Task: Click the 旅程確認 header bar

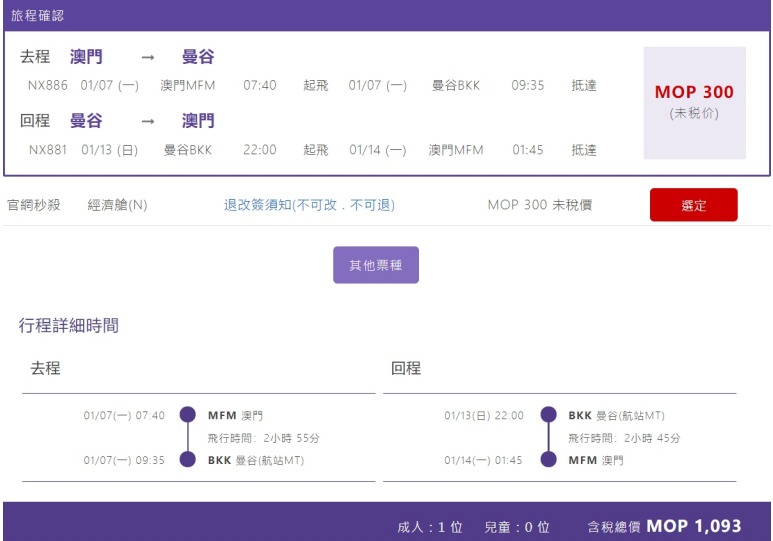Action: tap(386, 15)
